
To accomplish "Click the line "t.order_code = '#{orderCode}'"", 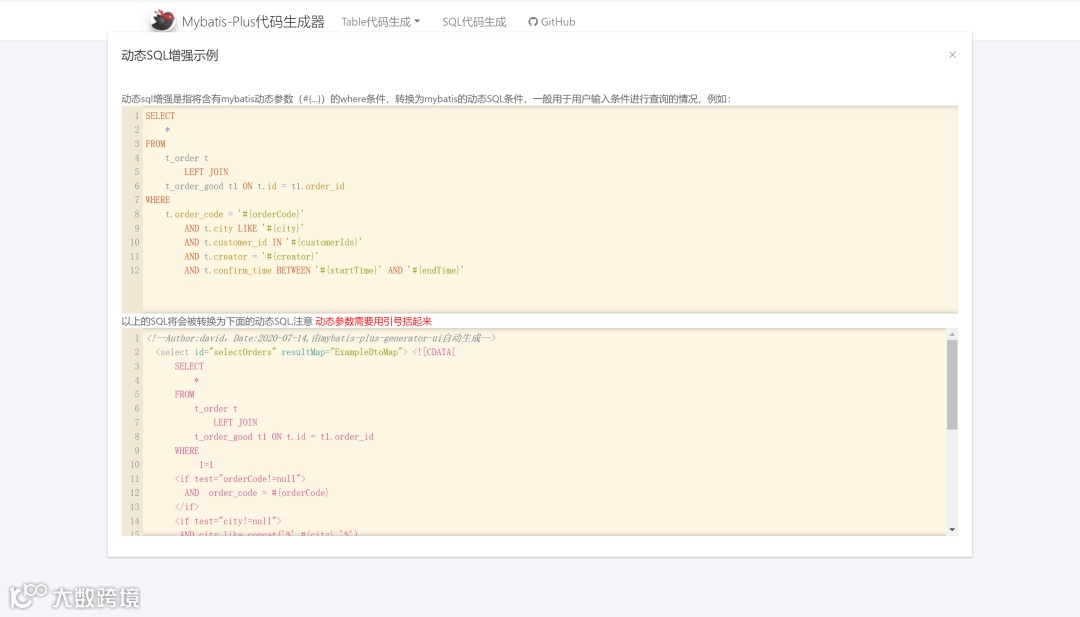I will coord(234,214).
